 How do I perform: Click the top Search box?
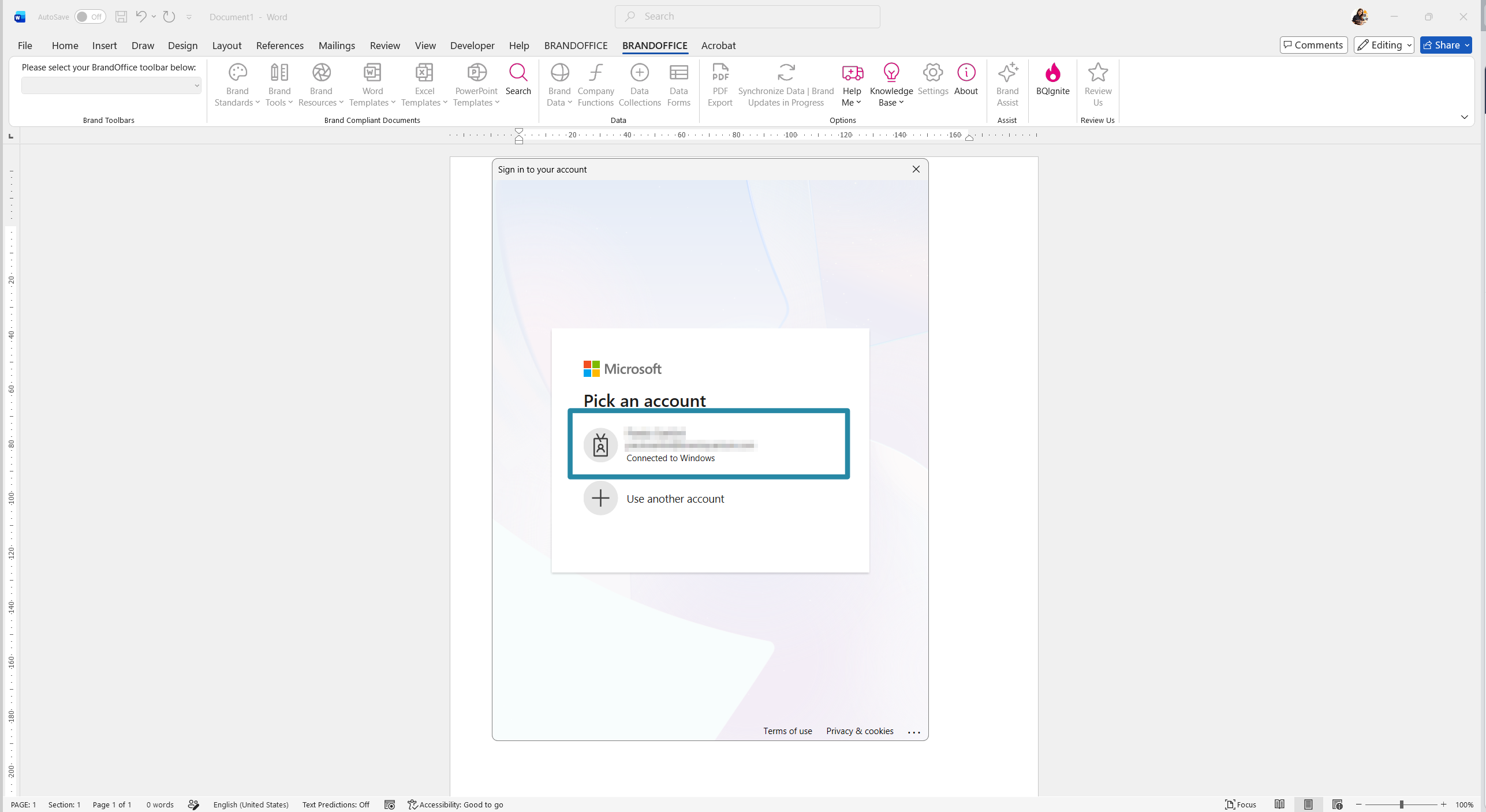(747, 17)
